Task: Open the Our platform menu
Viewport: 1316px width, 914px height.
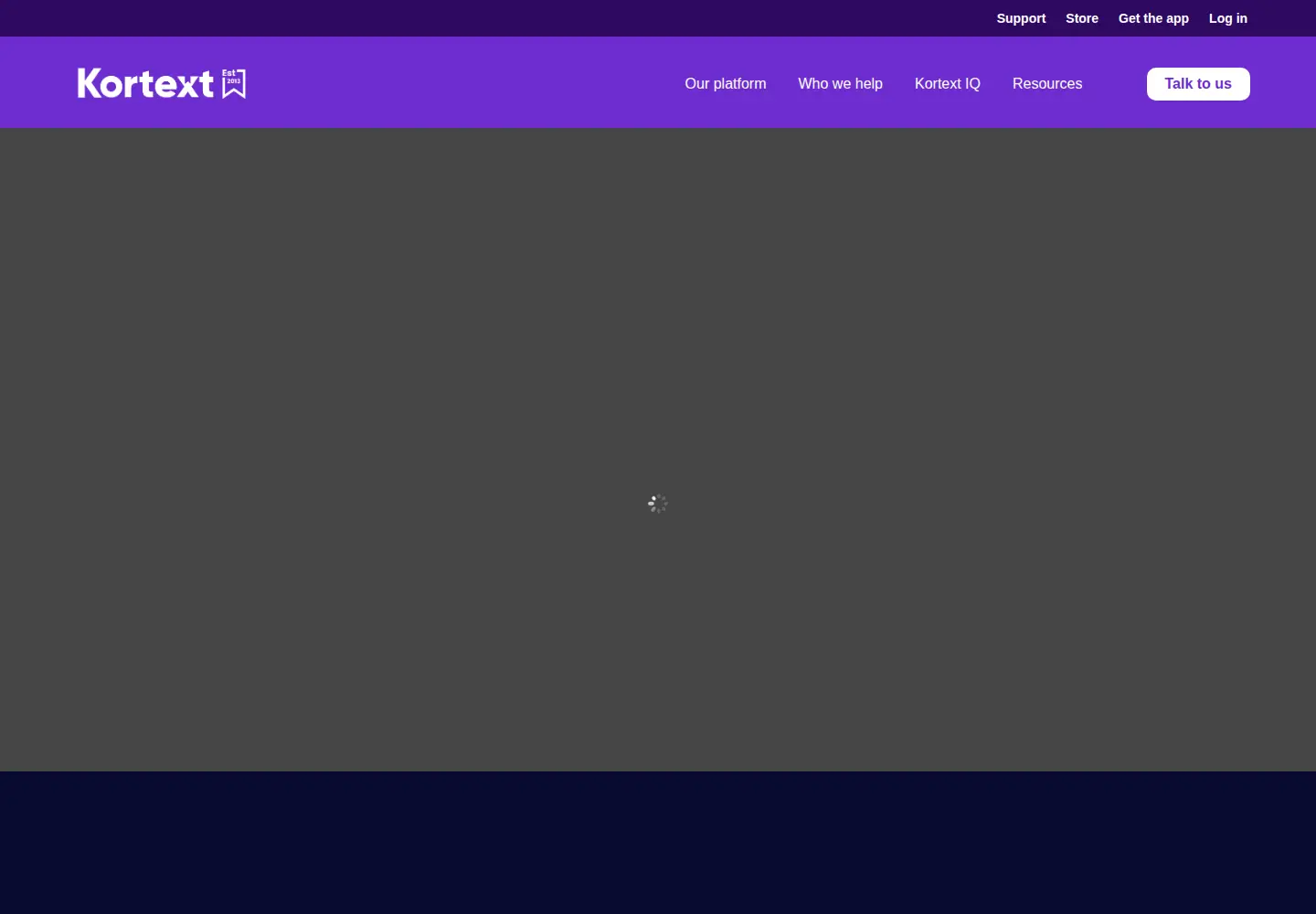Action: (726, 83)
